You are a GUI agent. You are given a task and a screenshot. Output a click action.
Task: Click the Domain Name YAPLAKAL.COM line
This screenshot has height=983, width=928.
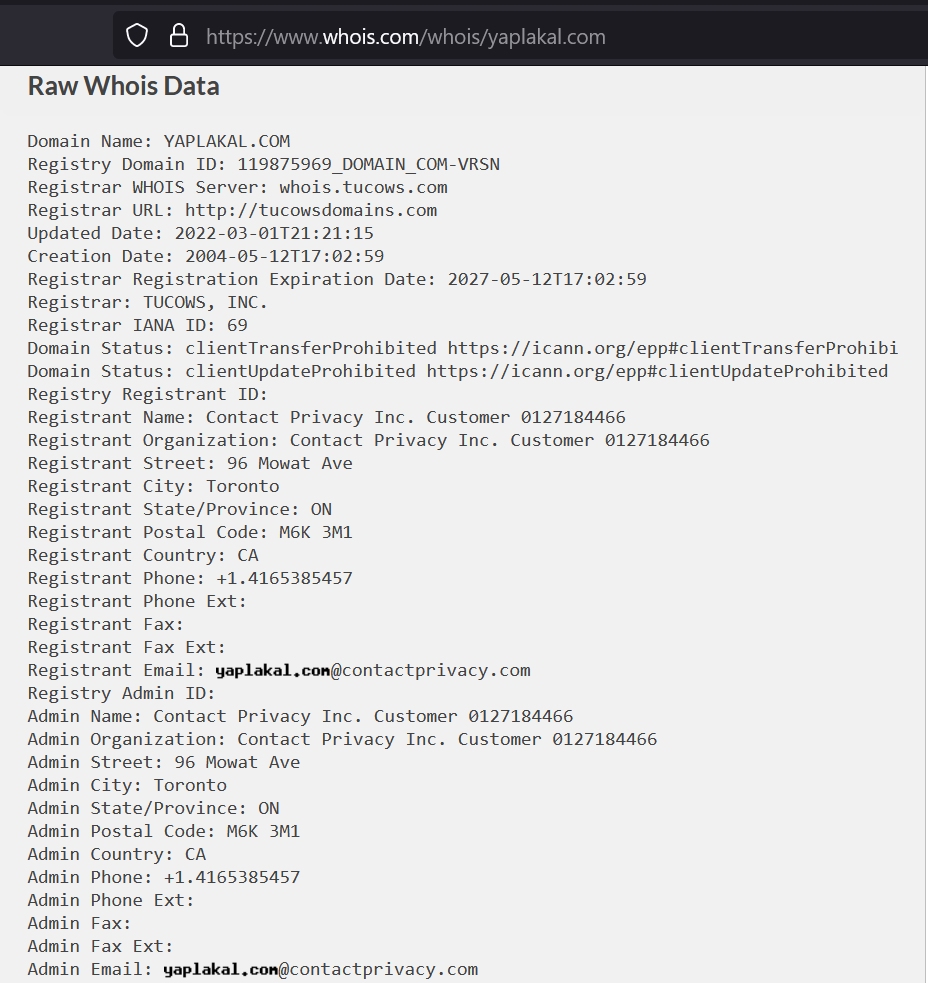[x=159, y=141]
